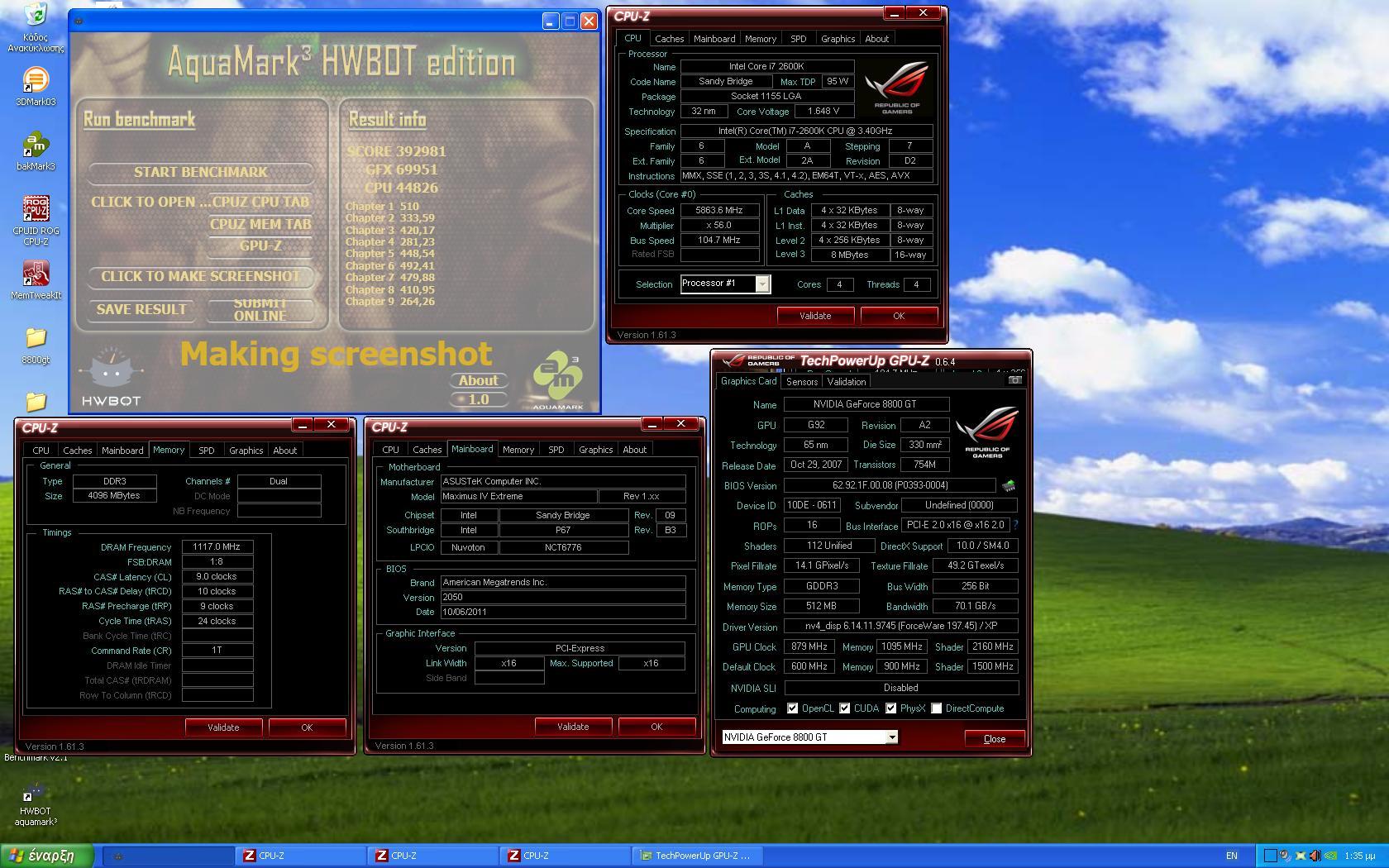The width and height of the screenshot is (1389, 868).
Task: Click SUBMIT ONLINE in AquaMark
Action: coord(260,309)
